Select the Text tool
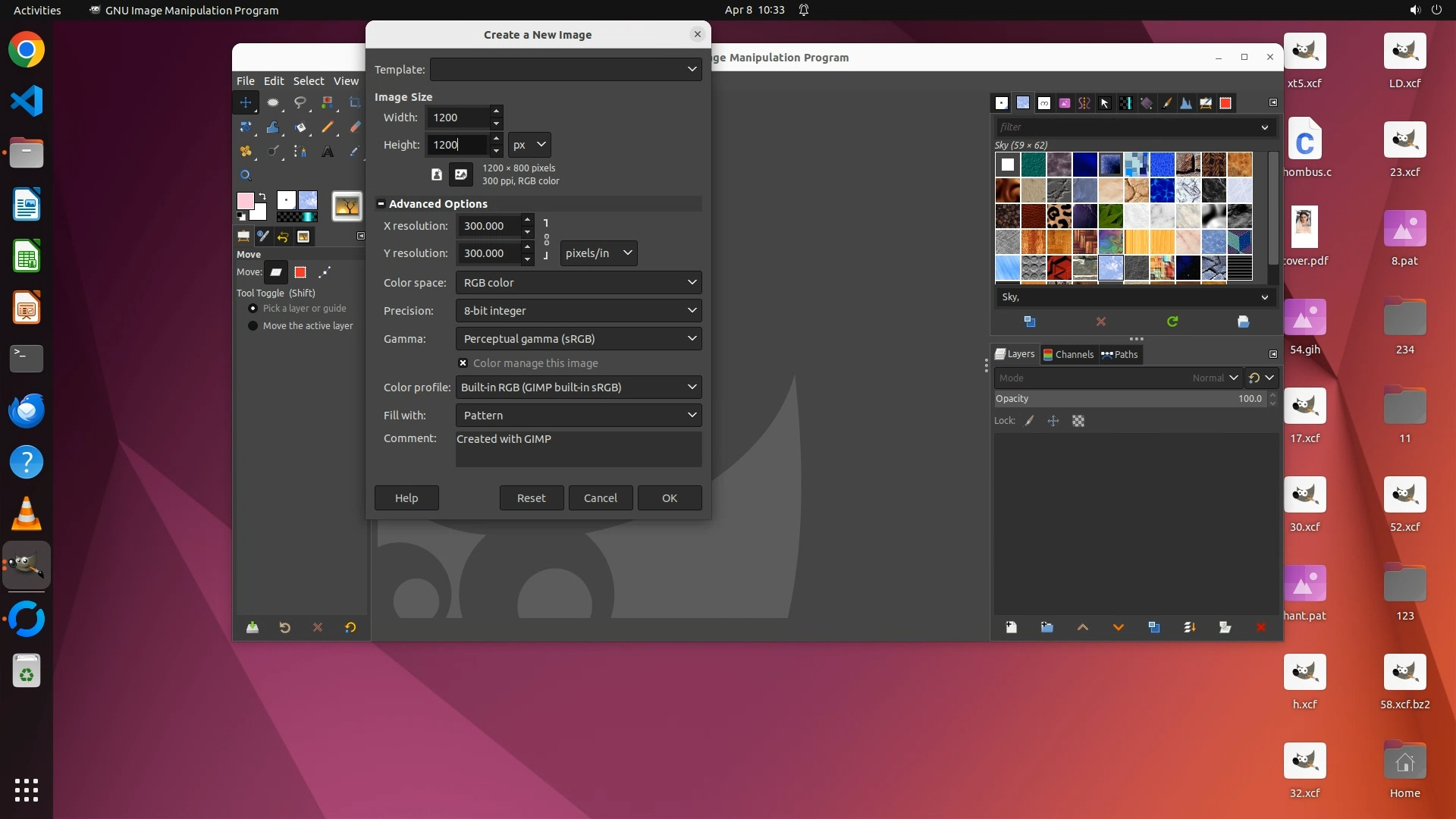 pos(328,152)
